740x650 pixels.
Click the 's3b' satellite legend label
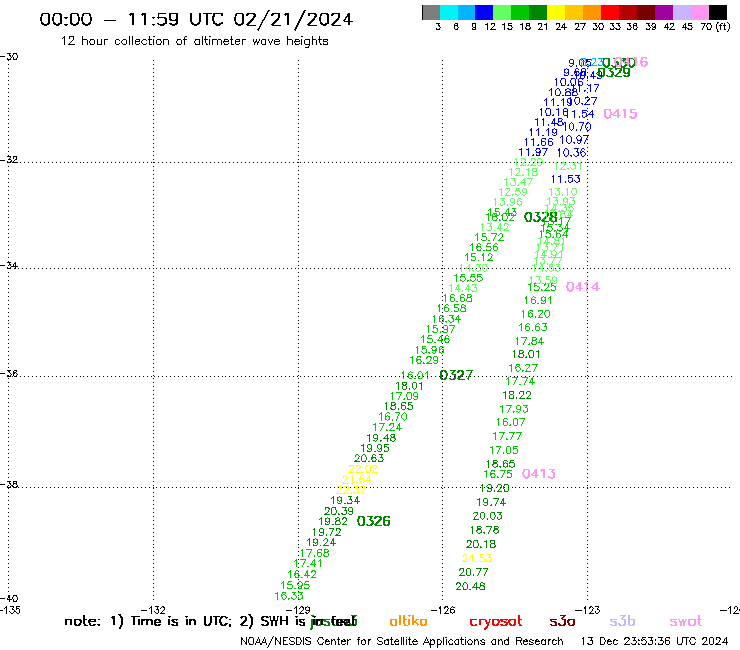[622, 621]
